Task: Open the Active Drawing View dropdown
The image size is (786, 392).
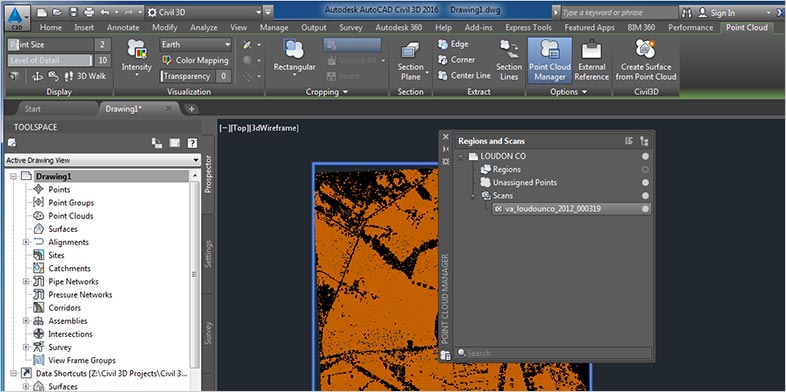Action: [x=102, y=160]
